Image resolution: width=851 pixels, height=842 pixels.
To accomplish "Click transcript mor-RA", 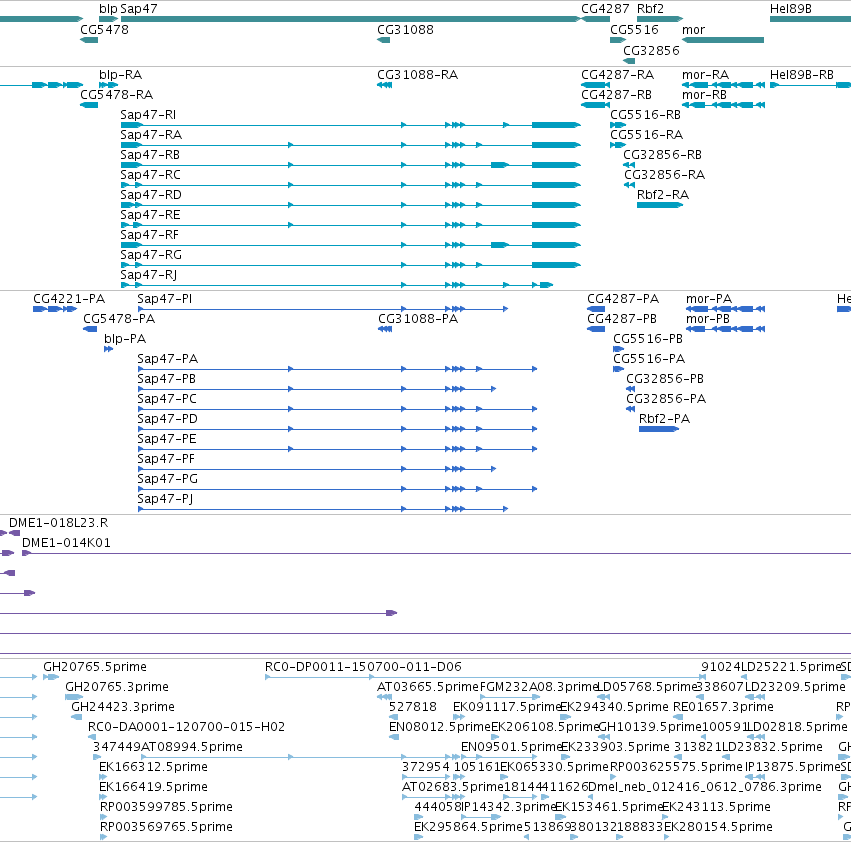I will (723, 85).
